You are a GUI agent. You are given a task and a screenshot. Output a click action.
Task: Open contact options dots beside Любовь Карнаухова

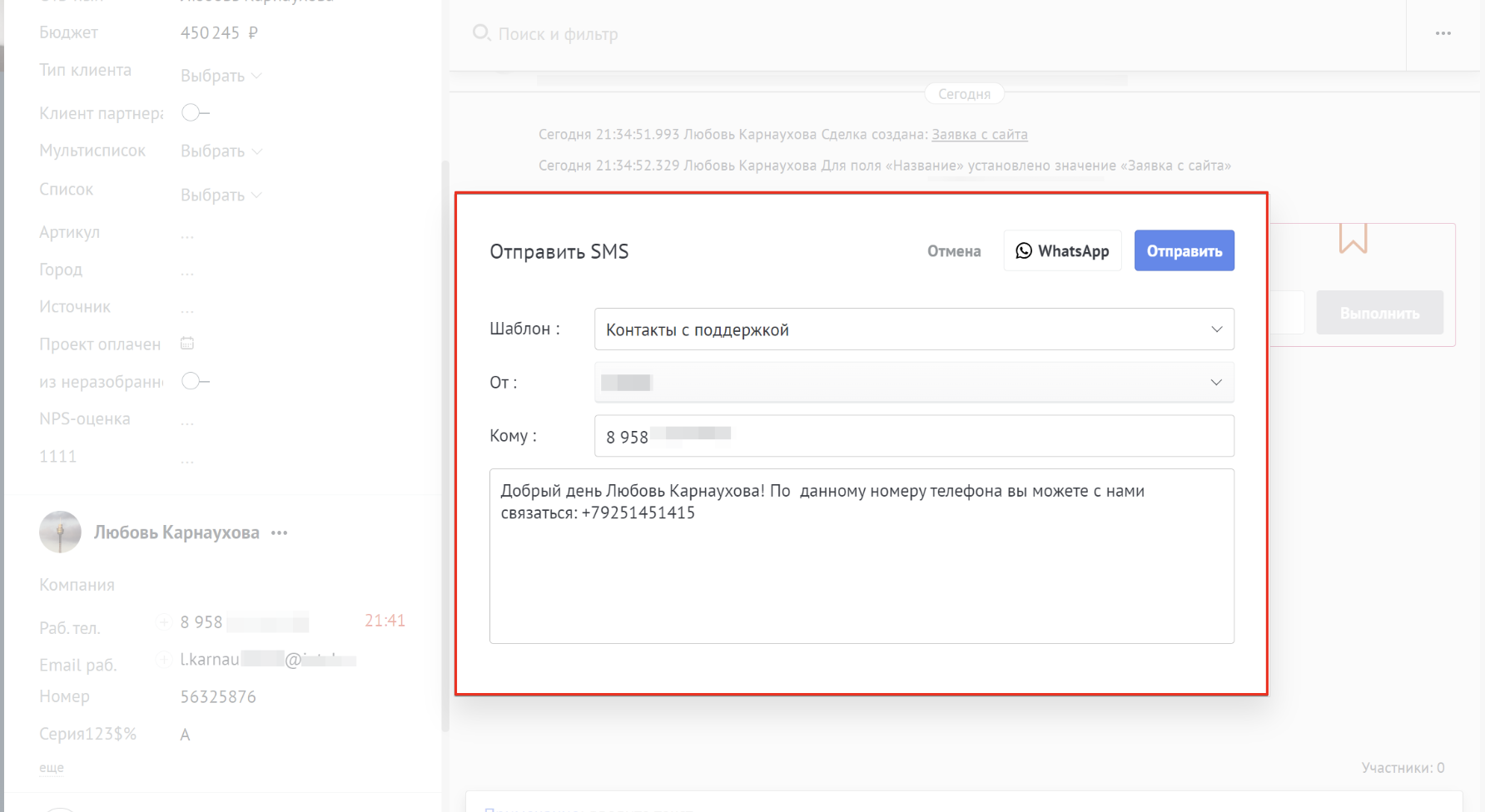pos(279,532)
